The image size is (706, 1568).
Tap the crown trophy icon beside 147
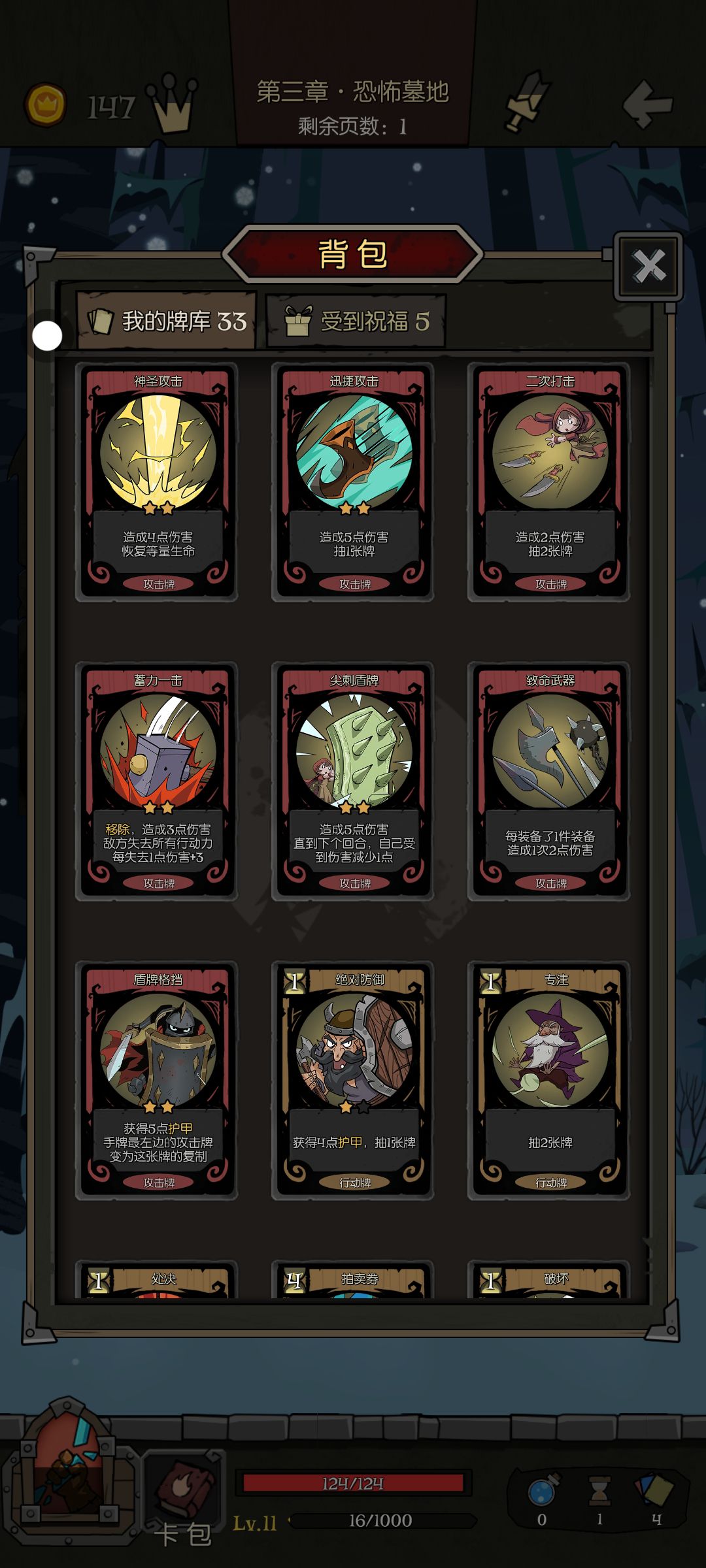pos(172,103)
